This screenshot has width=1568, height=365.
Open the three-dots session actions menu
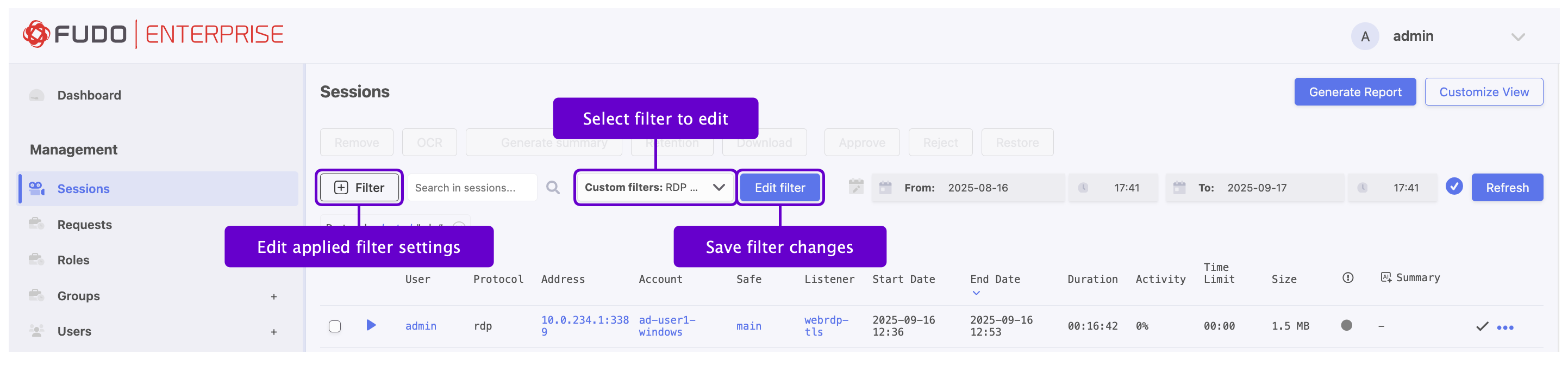coord(1505,328)
